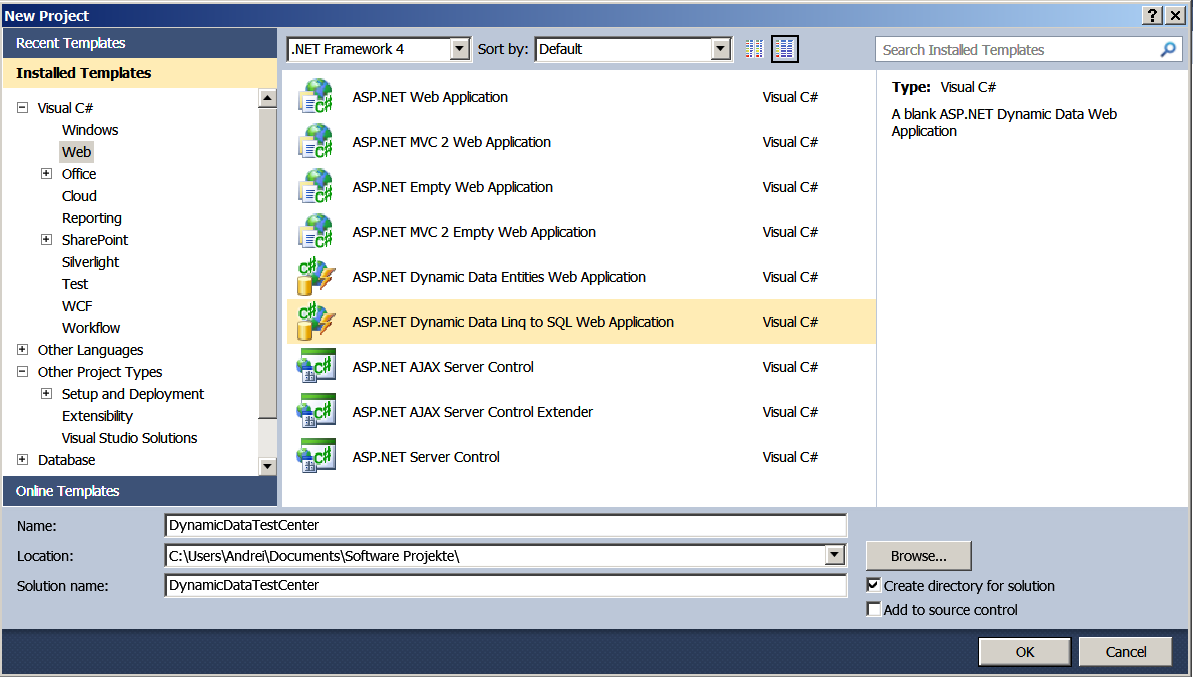Viewport: 1193px width, 677px height.
Task: Click the Browse button
Action: [917, 555]
